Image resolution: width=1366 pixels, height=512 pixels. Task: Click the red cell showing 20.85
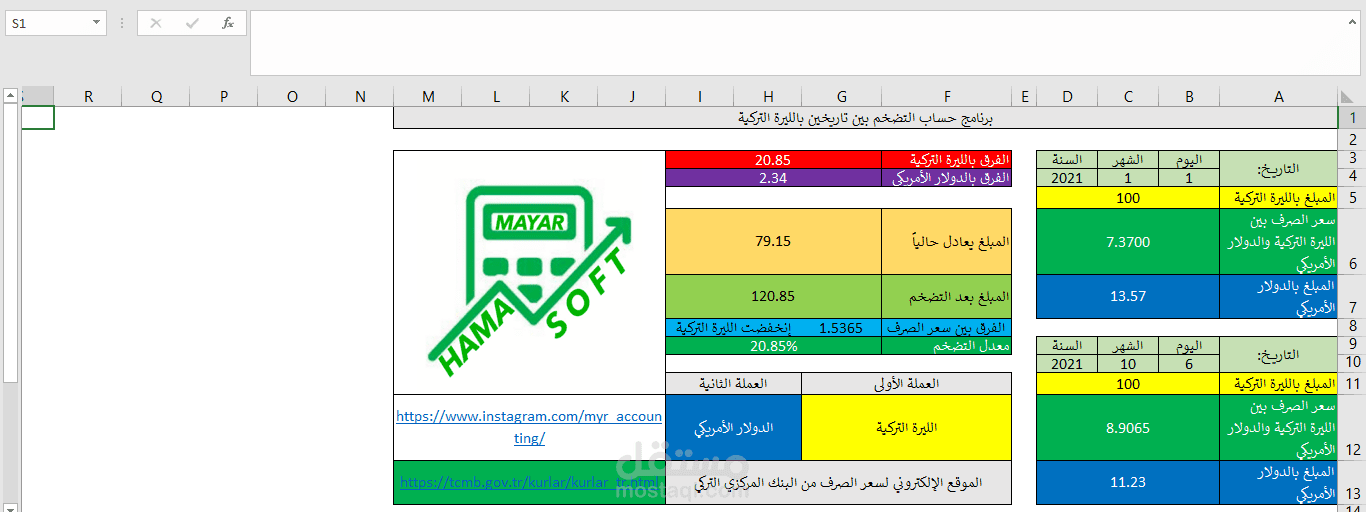773,160
